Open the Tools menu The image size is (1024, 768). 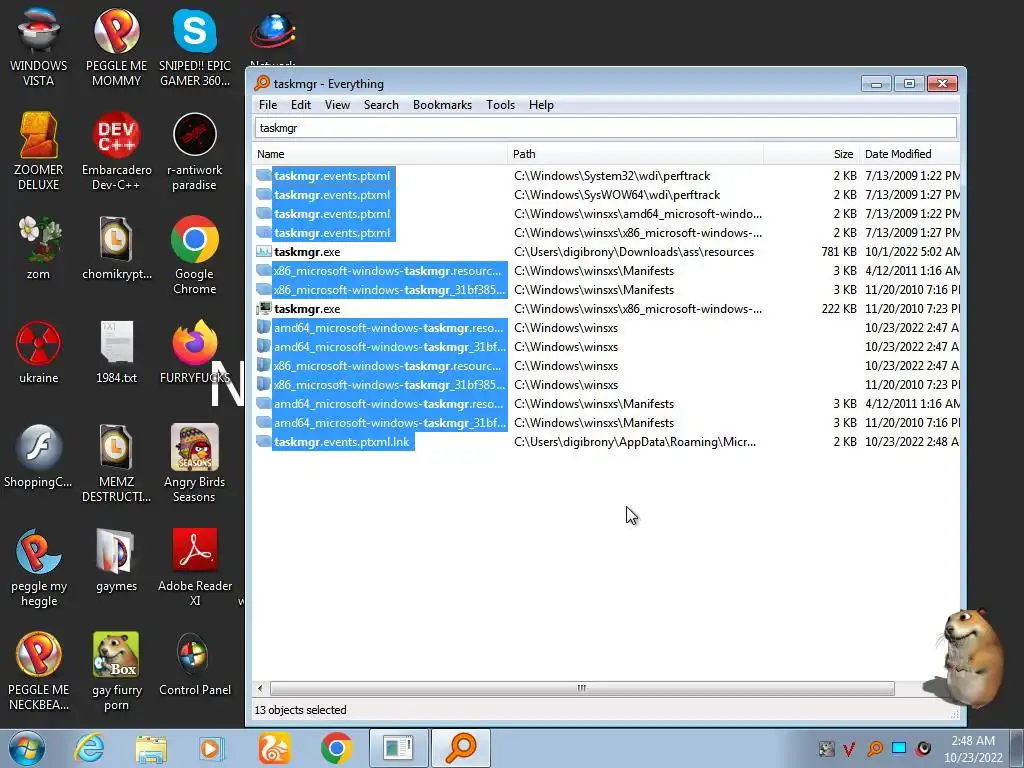[x=500, y=105]
